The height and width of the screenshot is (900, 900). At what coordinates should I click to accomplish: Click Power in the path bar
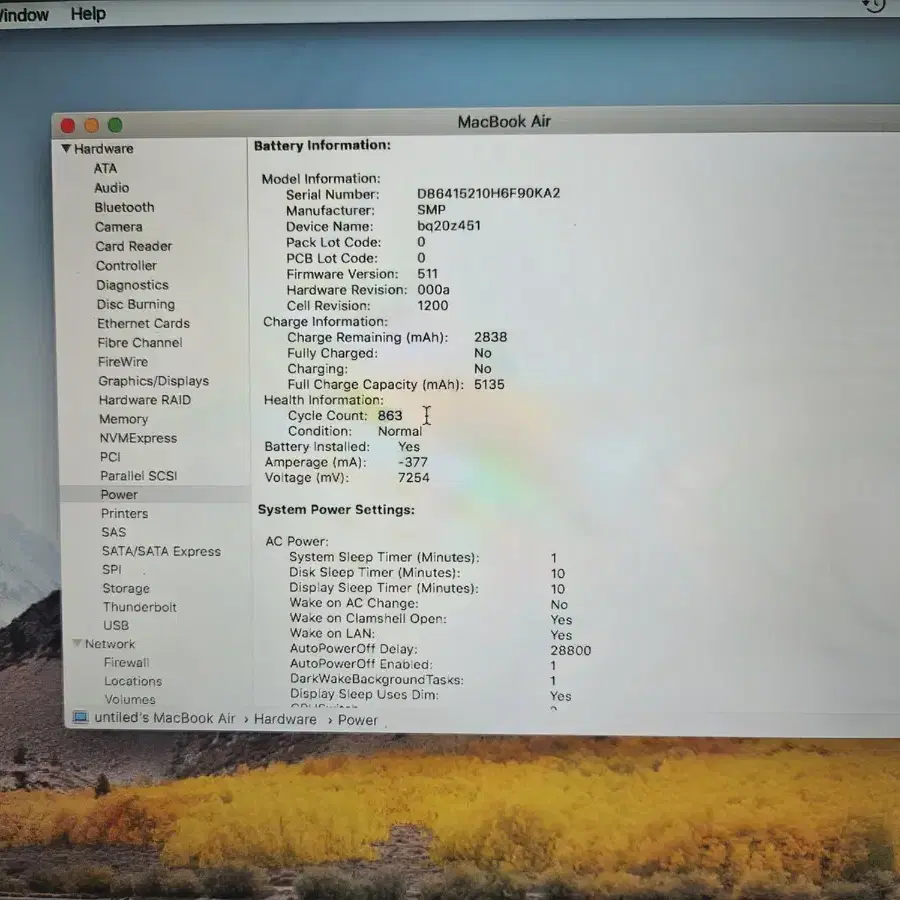pos(358,720)
